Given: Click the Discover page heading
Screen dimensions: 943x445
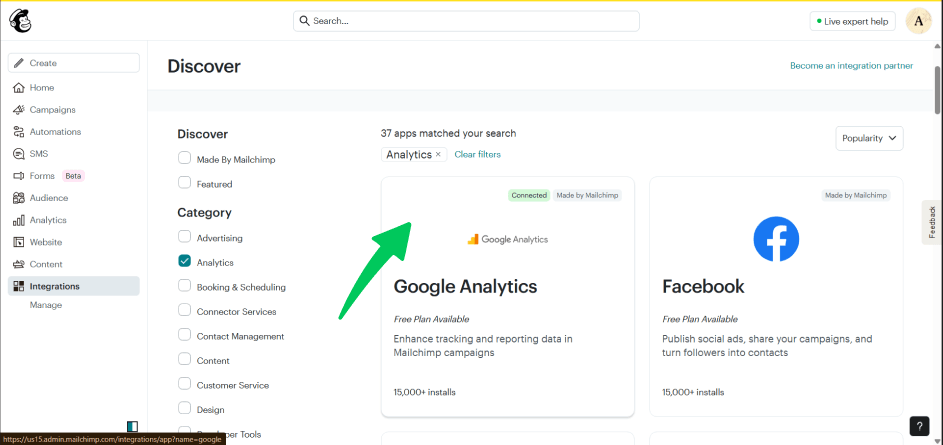Looking at the screenshot, I should (204, 66).
